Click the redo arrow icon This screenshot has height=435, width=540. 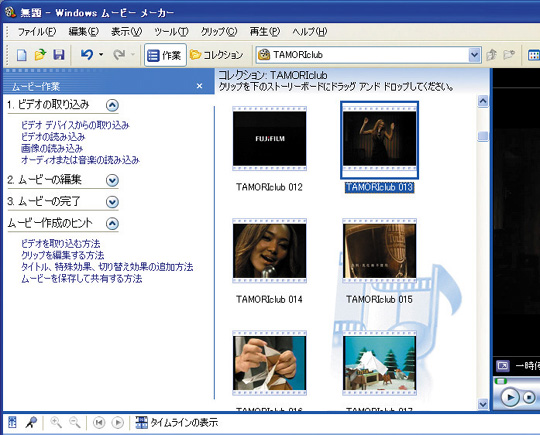119,54
